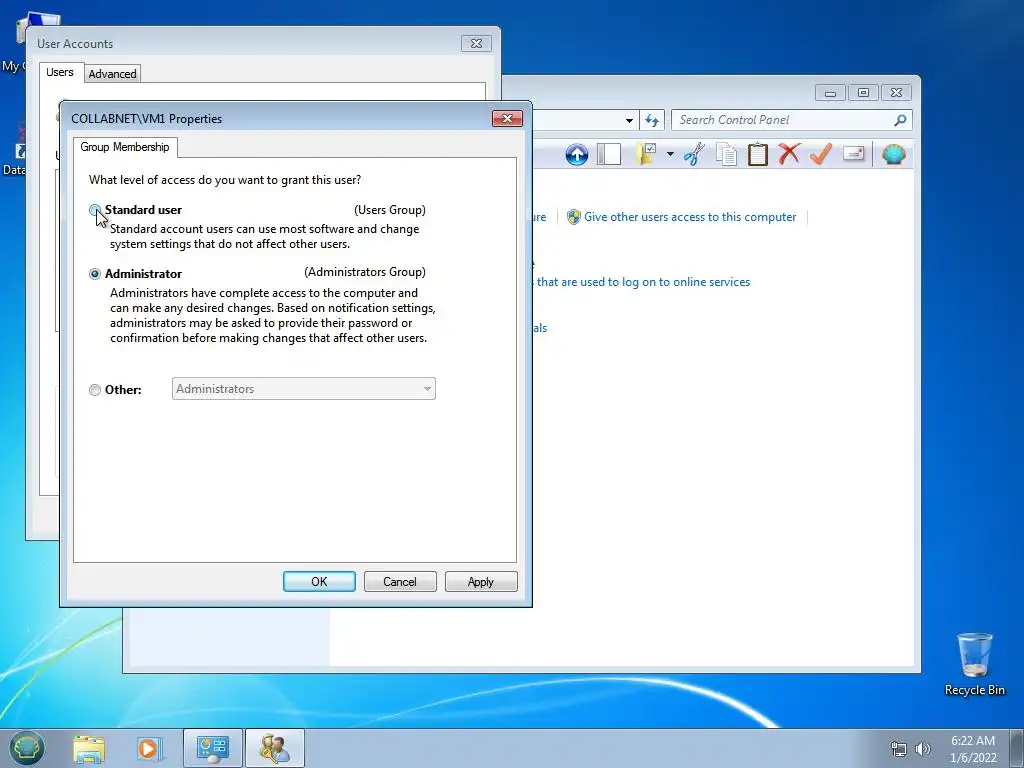Close the COLLABNET\VM1 Properties dialog
The height and width of the screenshot is (768, 1024).
click(x=507, y=118)
